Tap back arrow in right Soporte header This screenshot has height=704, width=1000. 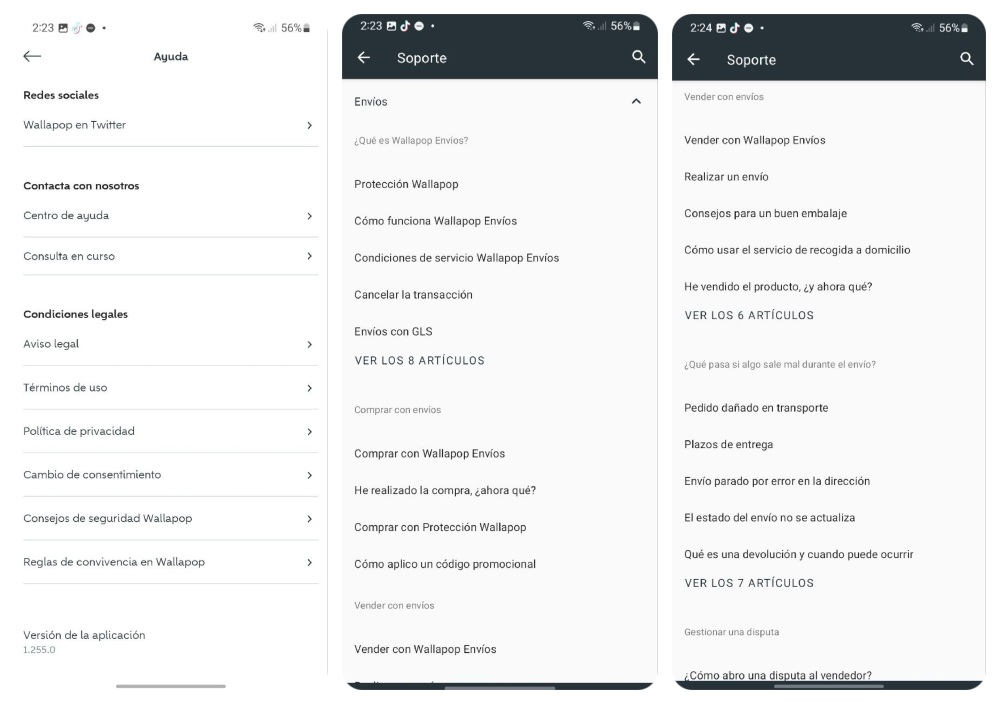click(693, 59)
